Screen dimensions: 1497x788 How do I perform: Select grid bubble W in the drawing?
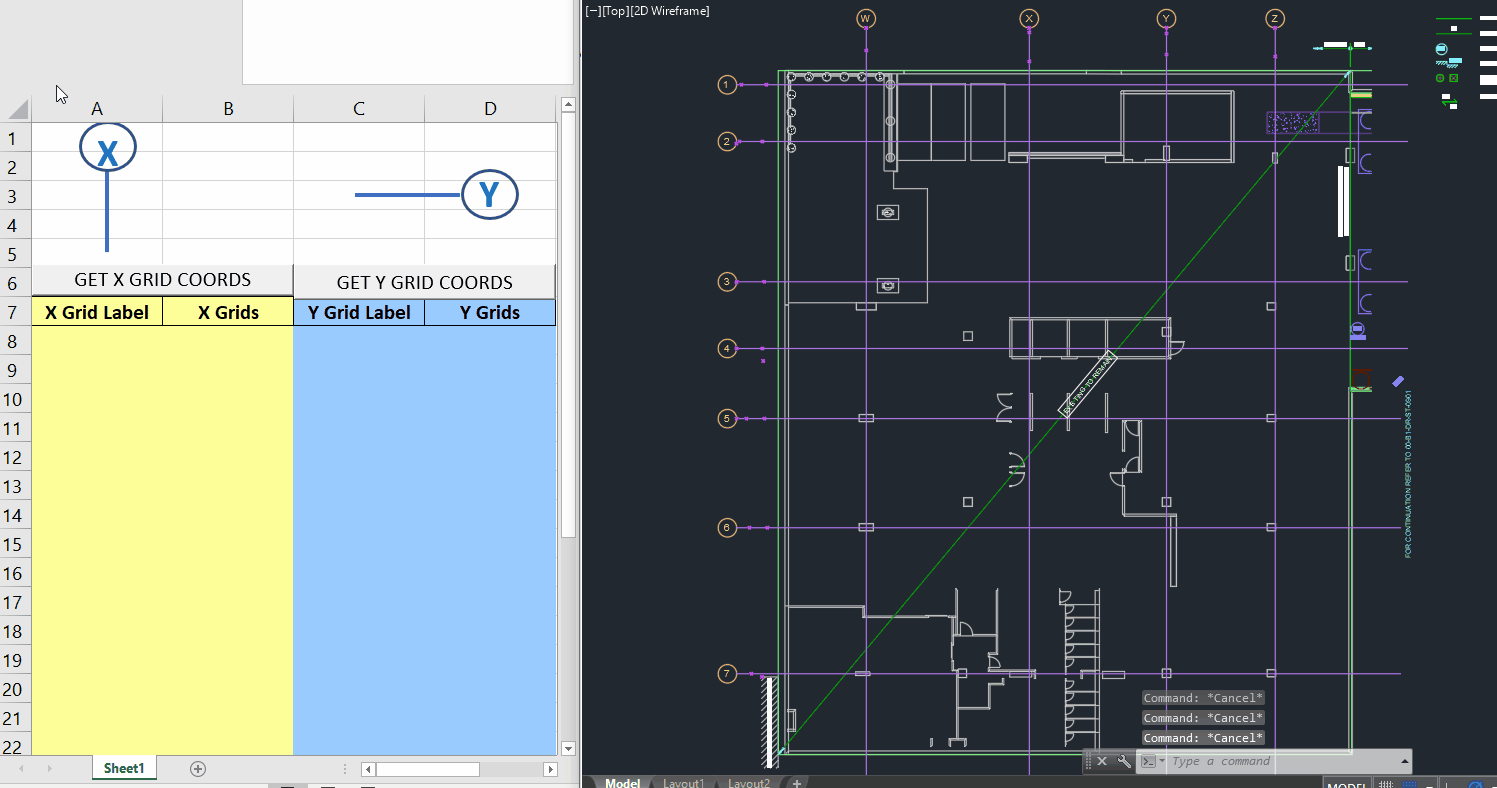[866, 18]
